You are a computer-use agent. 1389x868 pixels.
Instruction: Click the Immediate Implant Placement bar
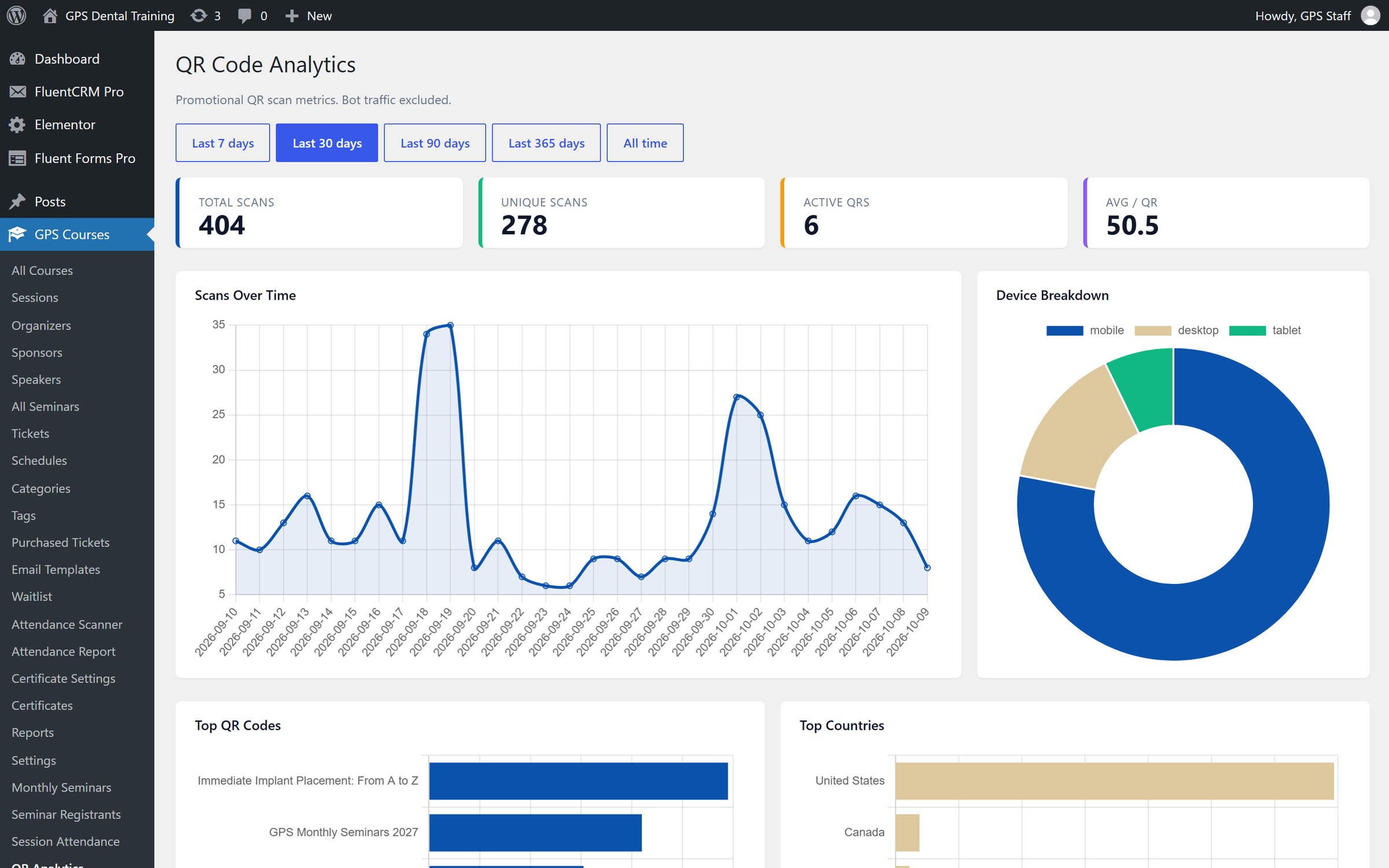578,781
